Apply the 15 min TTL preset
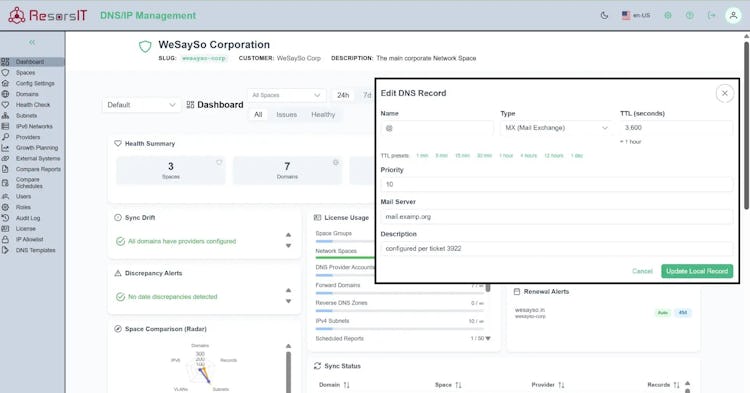The image size is (750, 393). (463, 156)
